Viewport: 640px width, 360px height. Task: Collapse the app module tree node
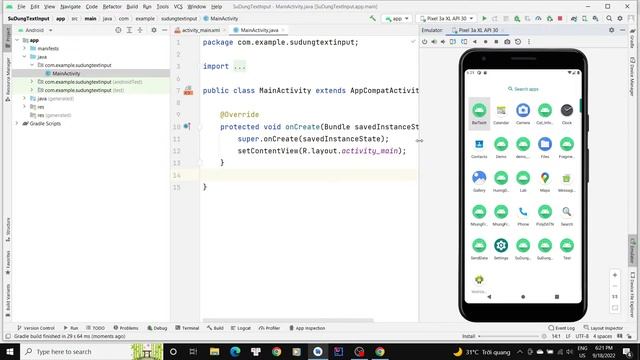[17, 40]
